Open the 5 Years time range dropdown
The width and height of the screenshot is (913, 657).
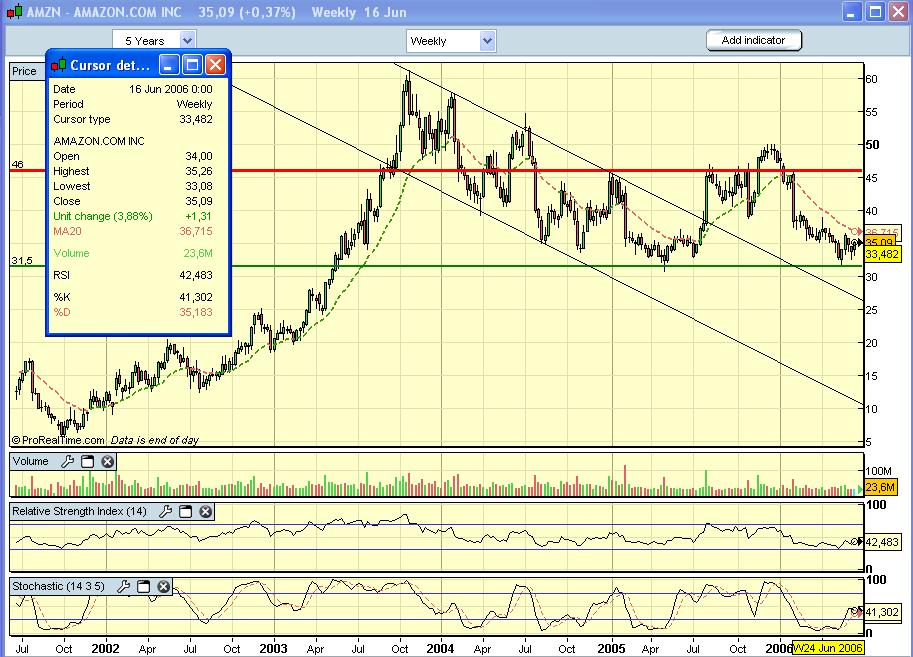click(x=154, y=41)
